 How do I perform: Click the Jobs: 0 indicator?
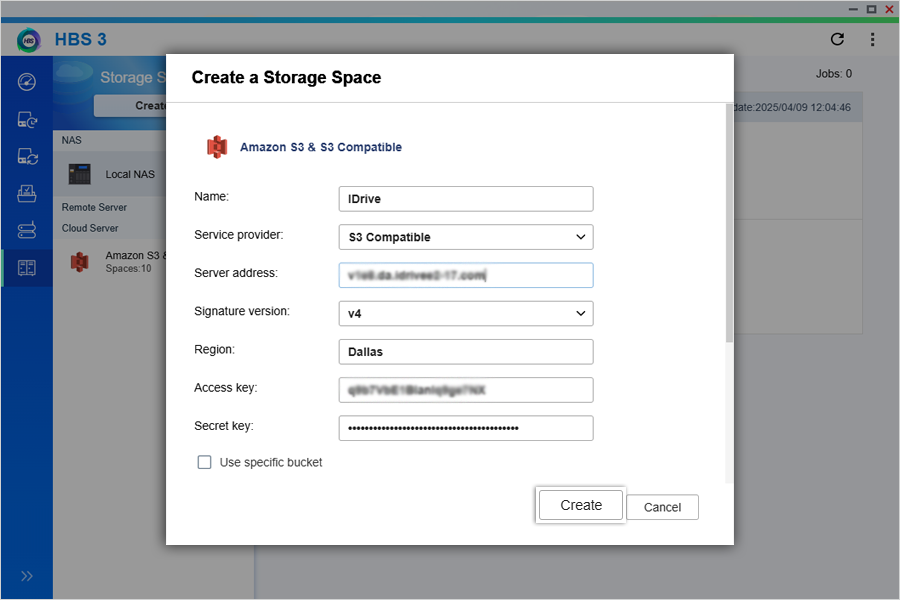pos(834,73)
